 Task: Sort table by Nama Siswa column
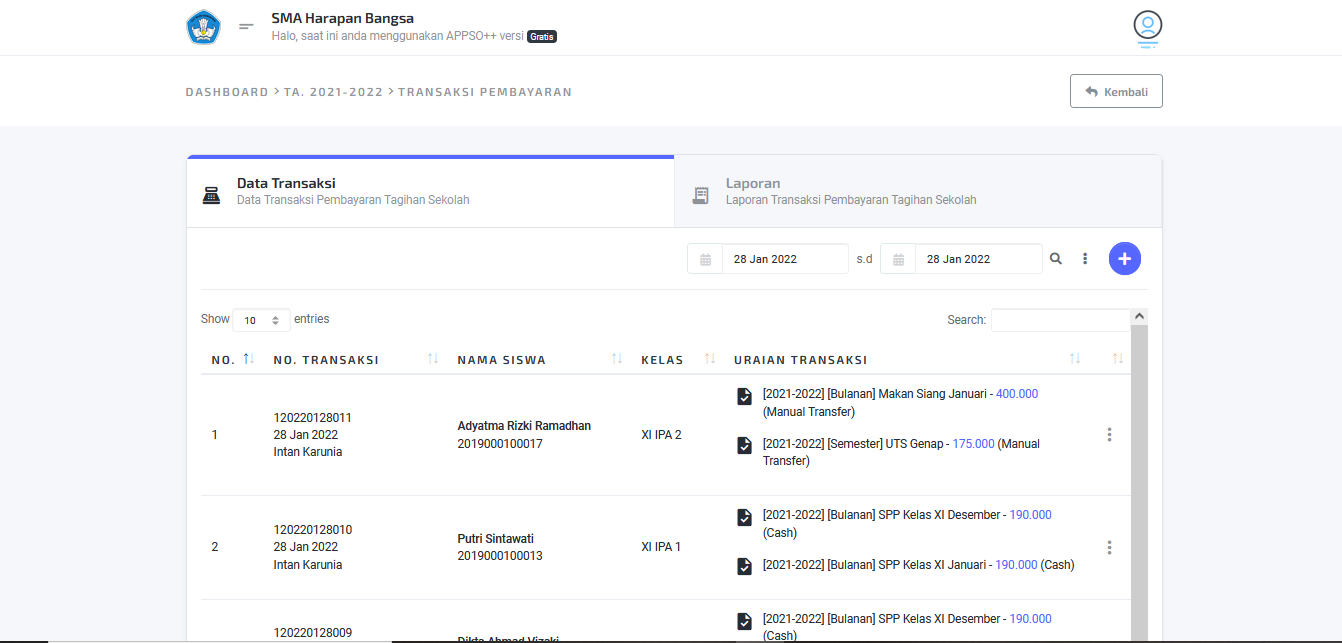(x=617, y=359)
